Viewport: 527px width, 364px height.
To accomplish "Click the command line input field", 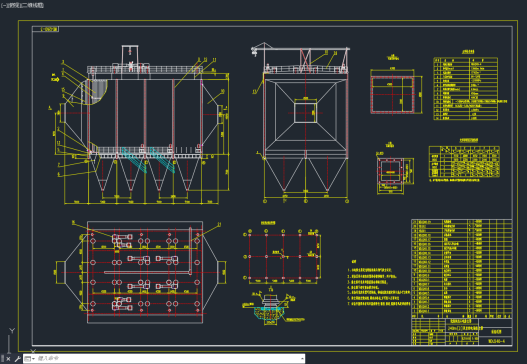I will [x=168, y=359].
